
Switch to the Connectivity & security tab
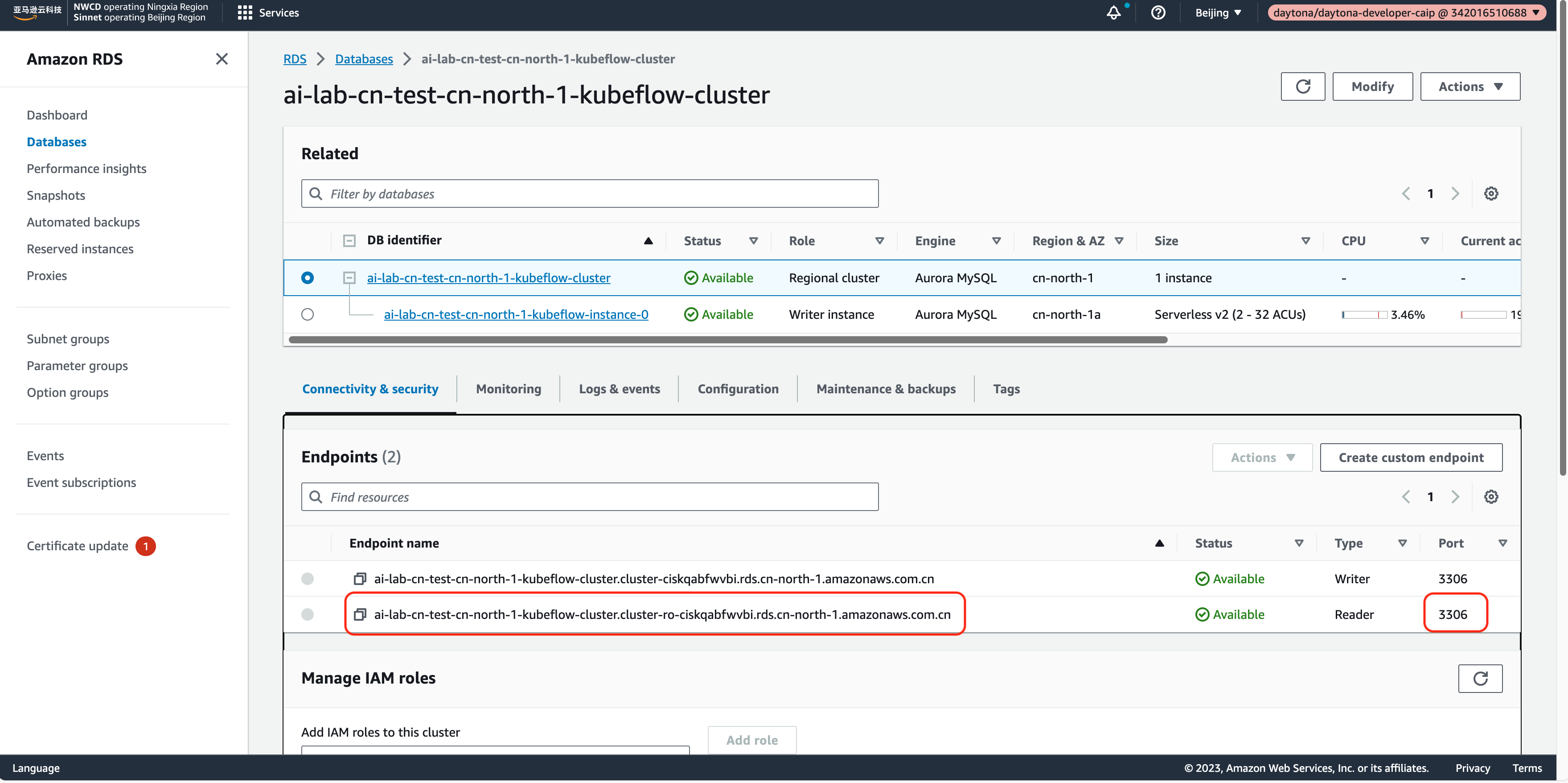pos(370,388)
